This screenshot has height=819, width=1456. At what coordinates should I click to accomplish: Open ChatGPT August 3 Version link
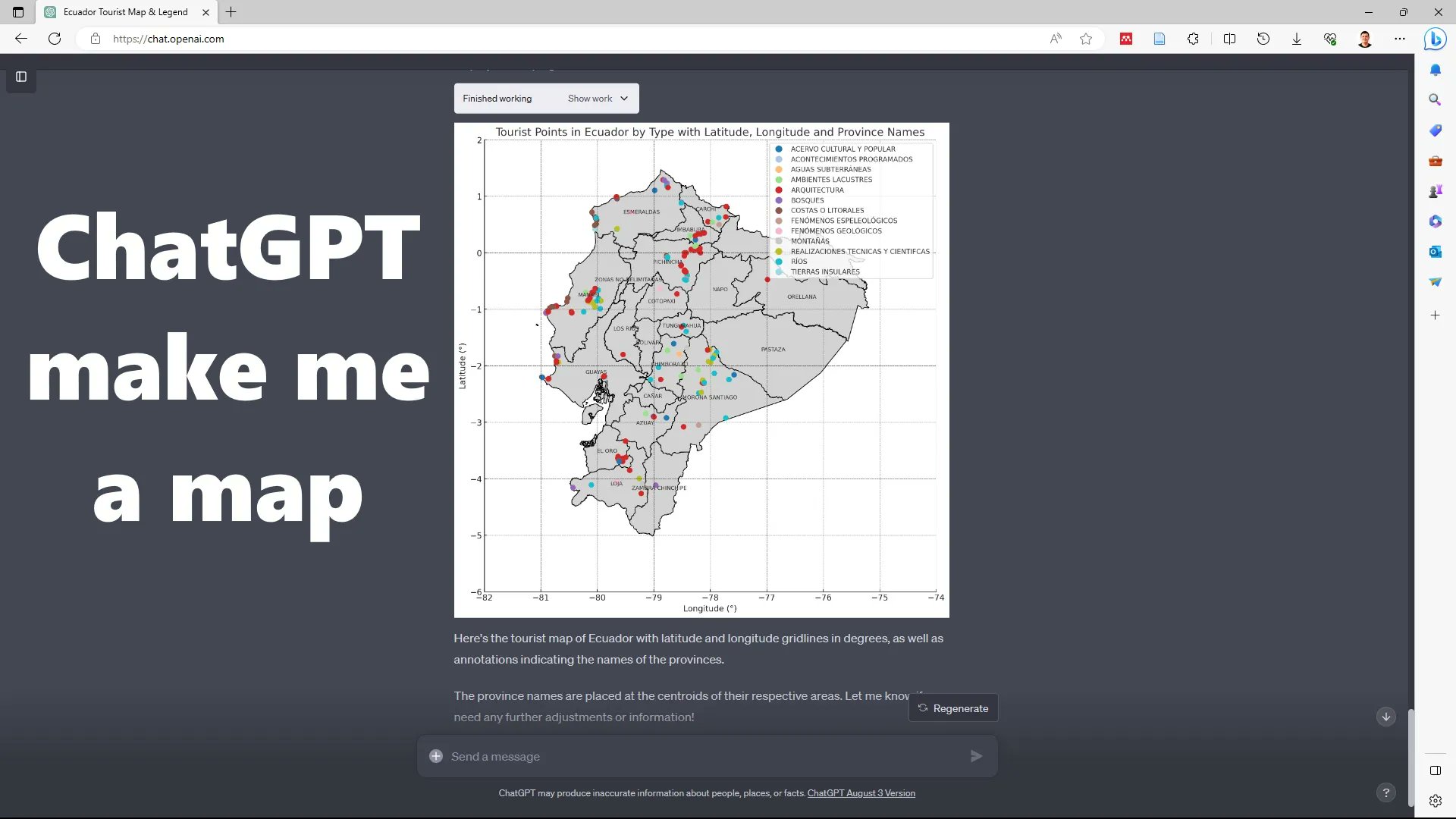pyautogui.click(x=861, y=793)
